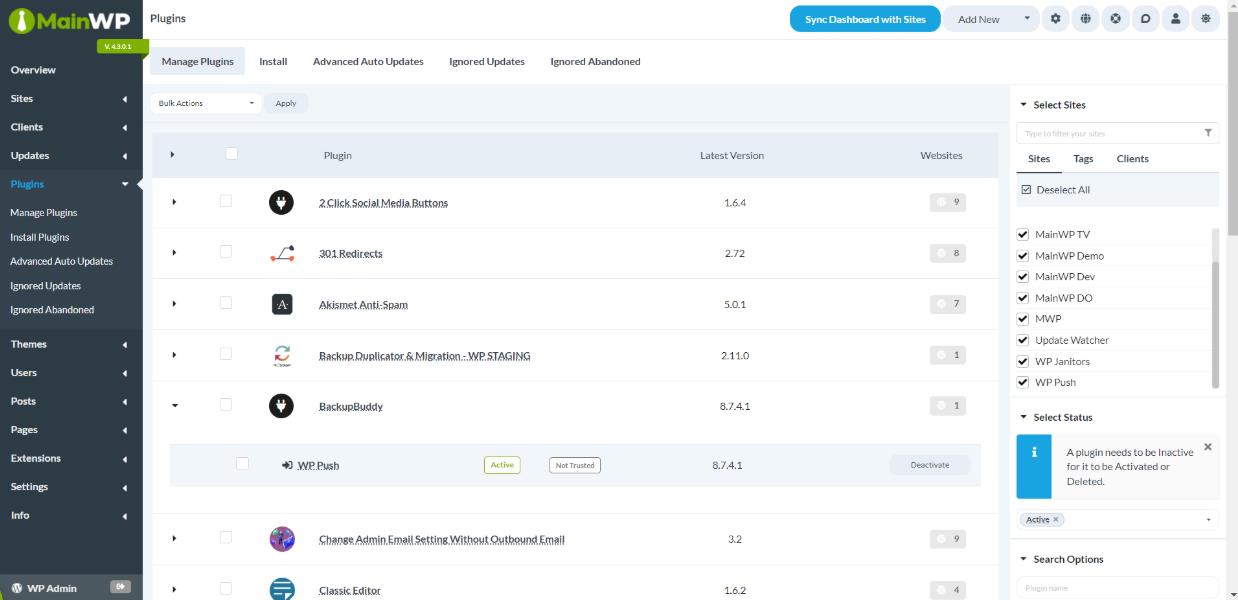Click the filter icon in sites search

[1208, 133]
